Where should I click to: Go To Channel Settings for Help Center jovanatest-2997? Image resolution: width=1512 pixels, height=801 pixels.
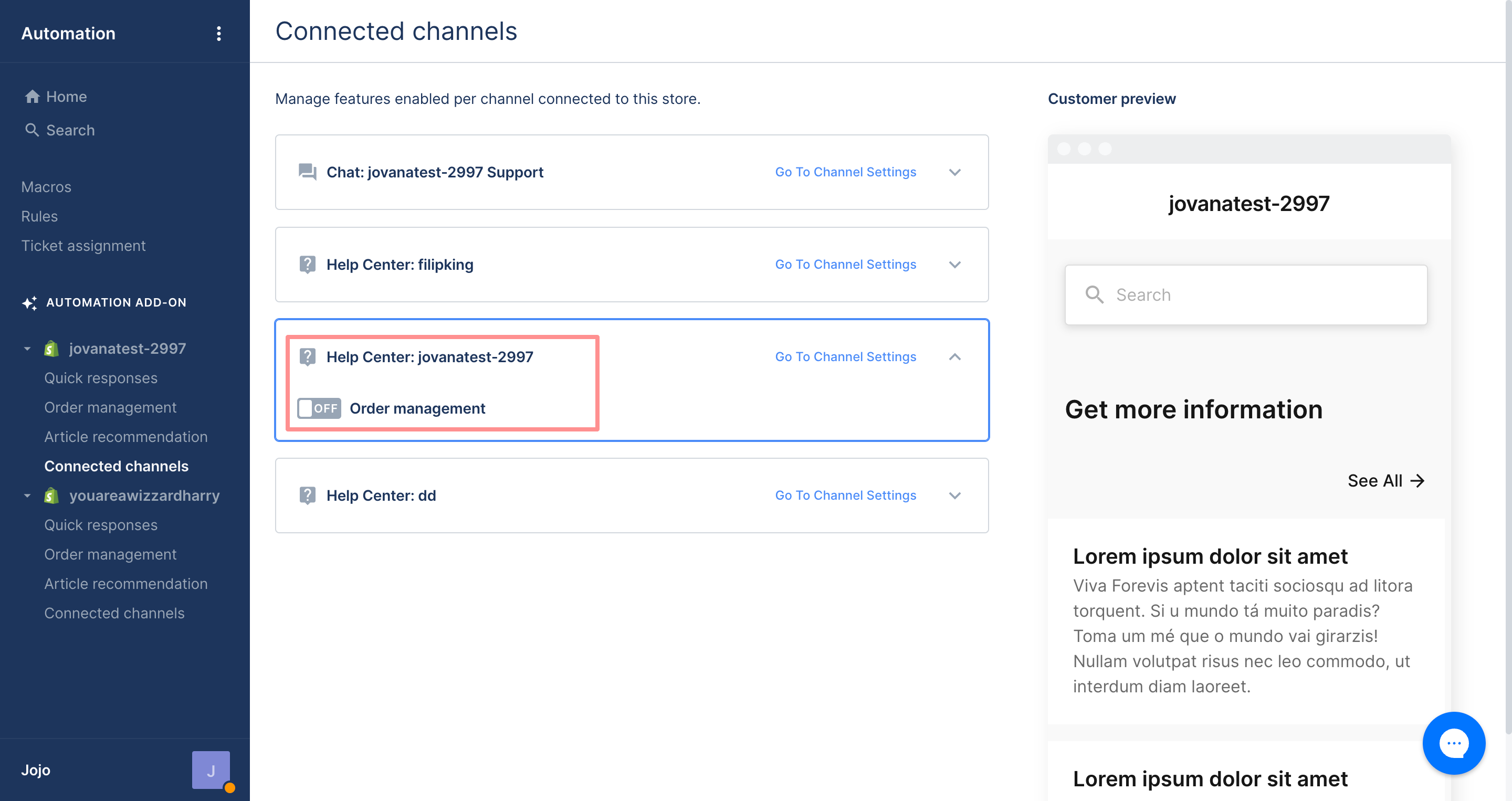pos(845,357)
